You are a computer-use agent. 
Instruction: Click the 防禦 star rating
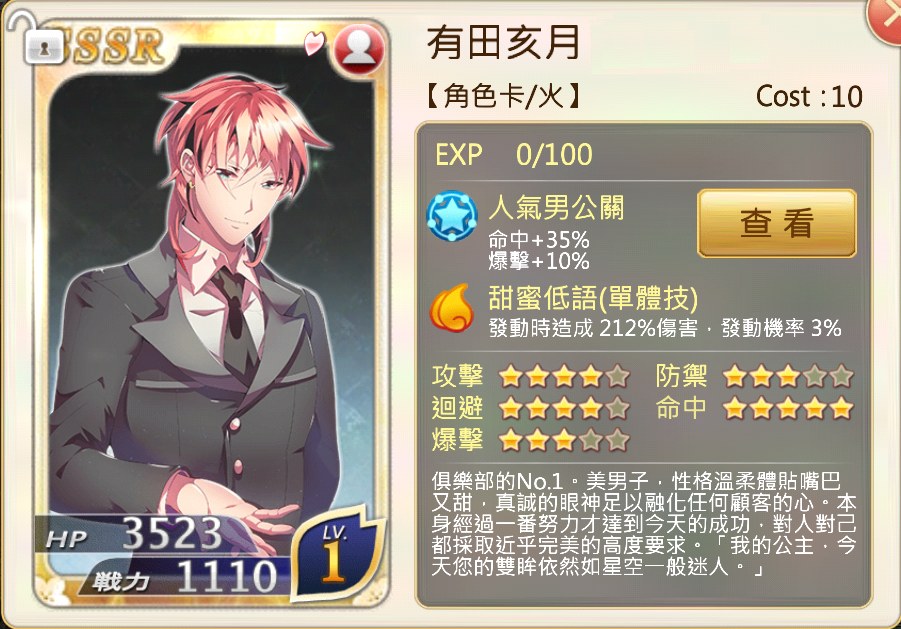click(x=788, y=377)
